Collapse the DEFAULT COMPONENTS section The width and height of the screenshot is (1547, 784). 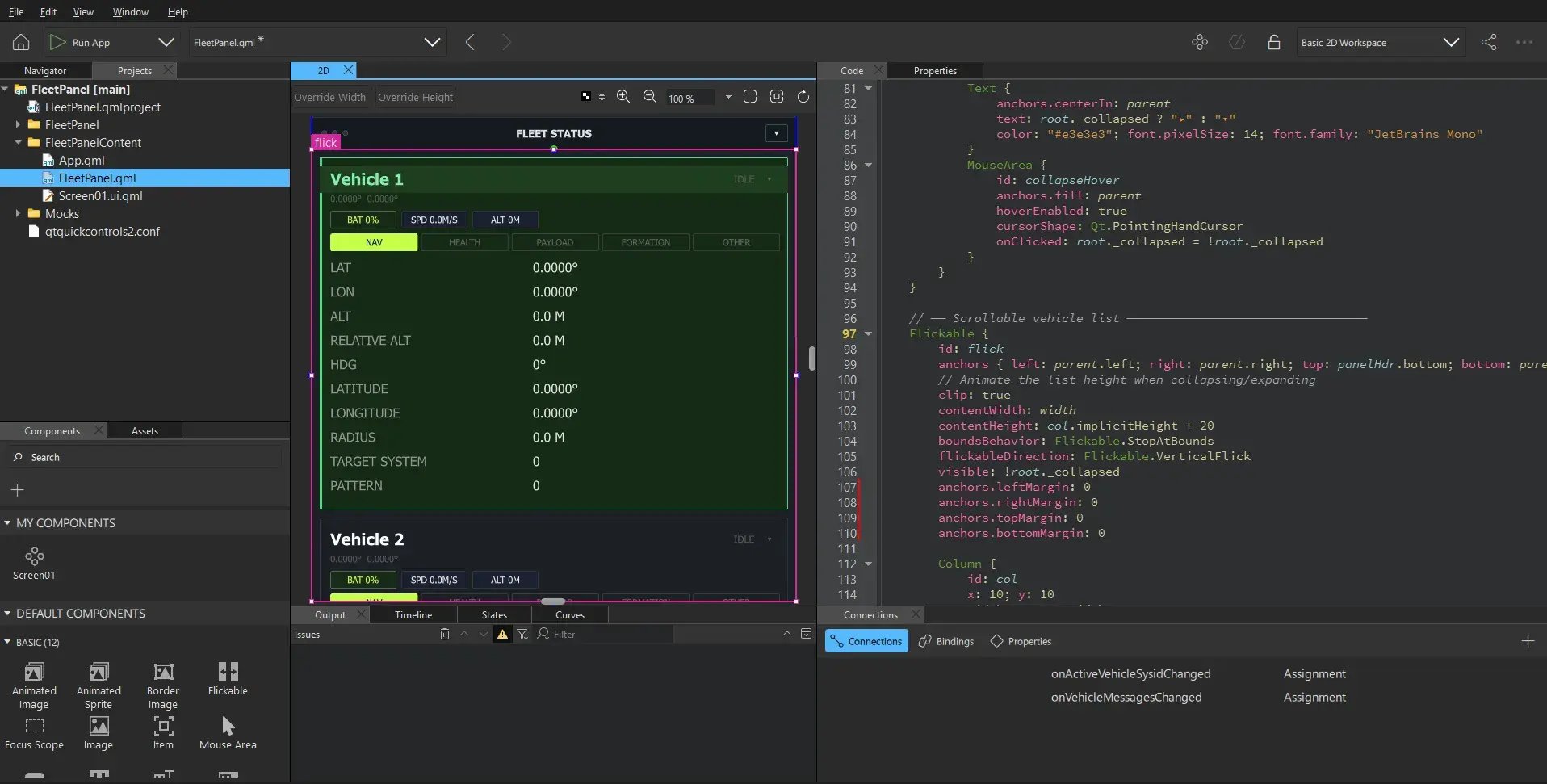coord(7,613)
